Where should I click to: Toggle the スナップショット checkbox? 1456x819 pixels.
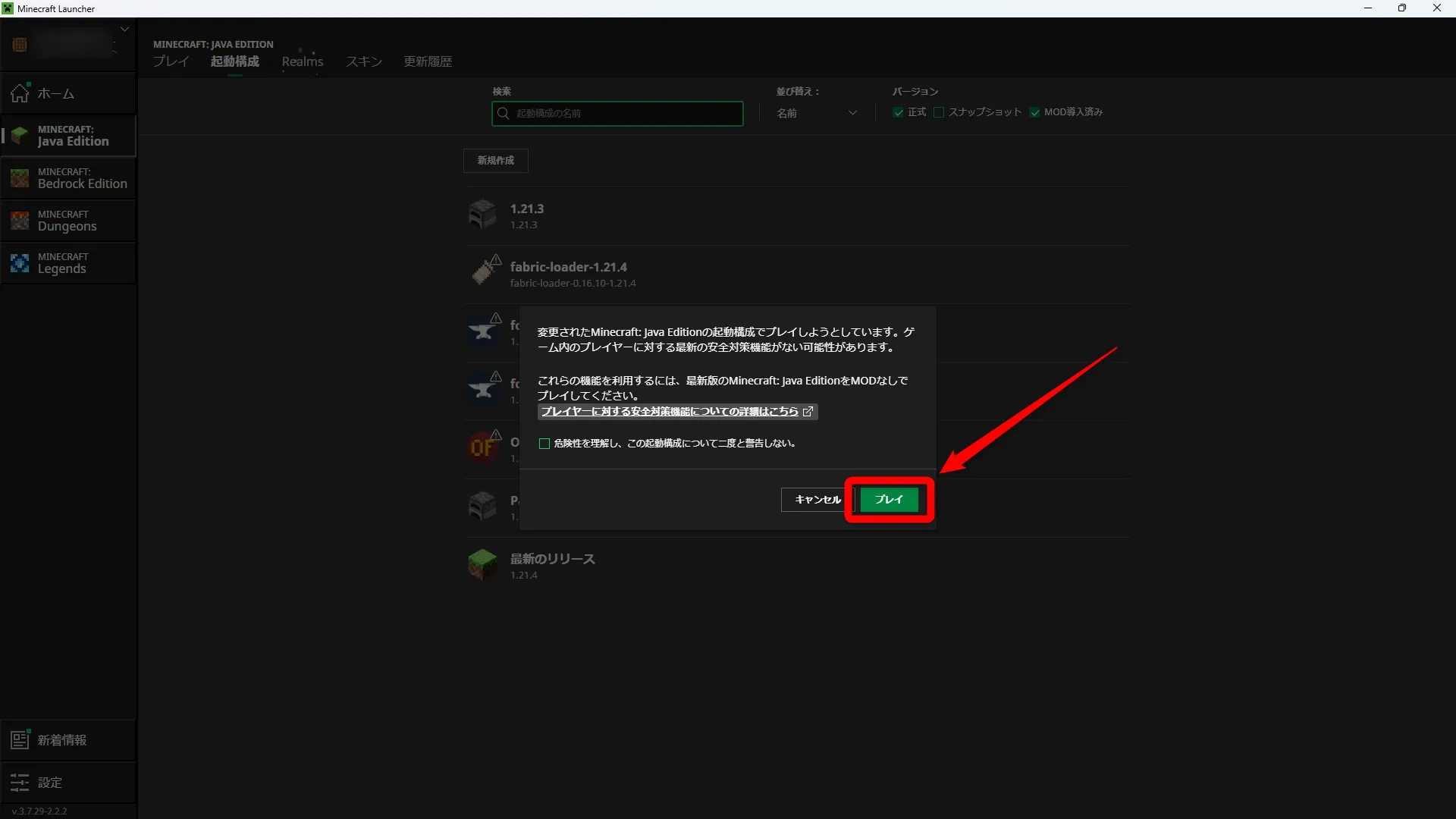tap(939, 112)
